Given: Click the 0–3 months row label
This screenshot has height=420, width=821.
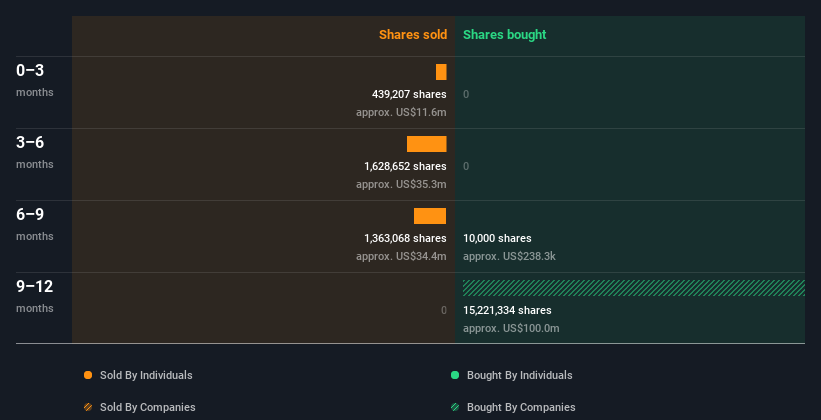Looking at the screenshot, I should 31,70.
